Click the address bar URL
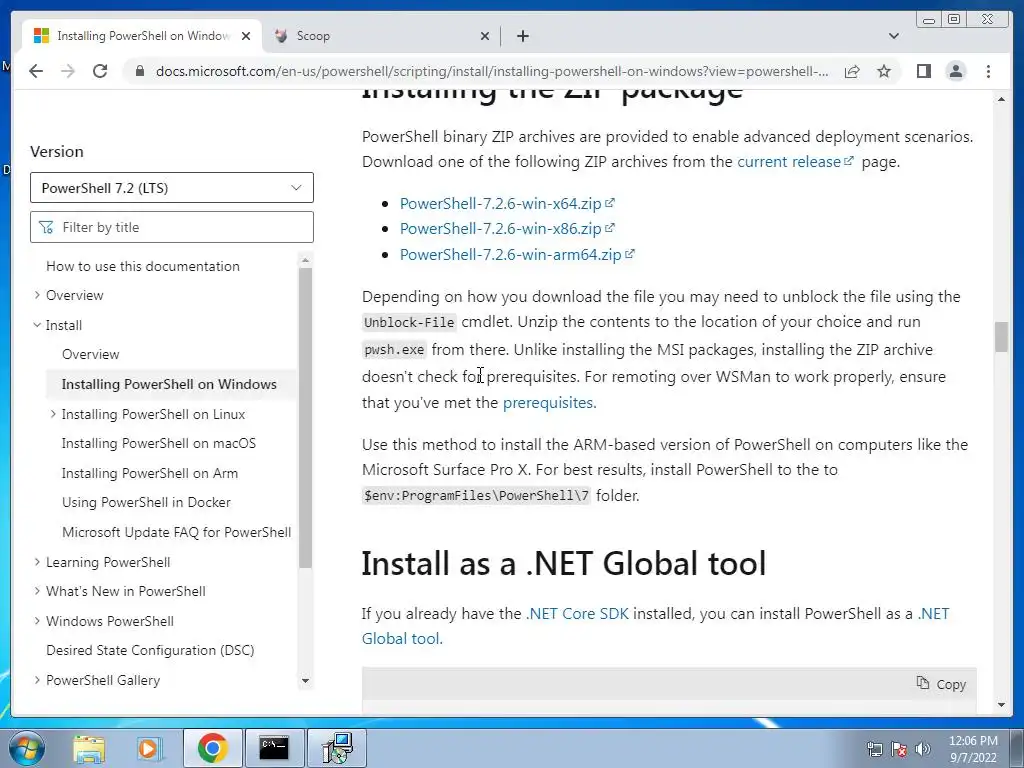 point(492,71)
